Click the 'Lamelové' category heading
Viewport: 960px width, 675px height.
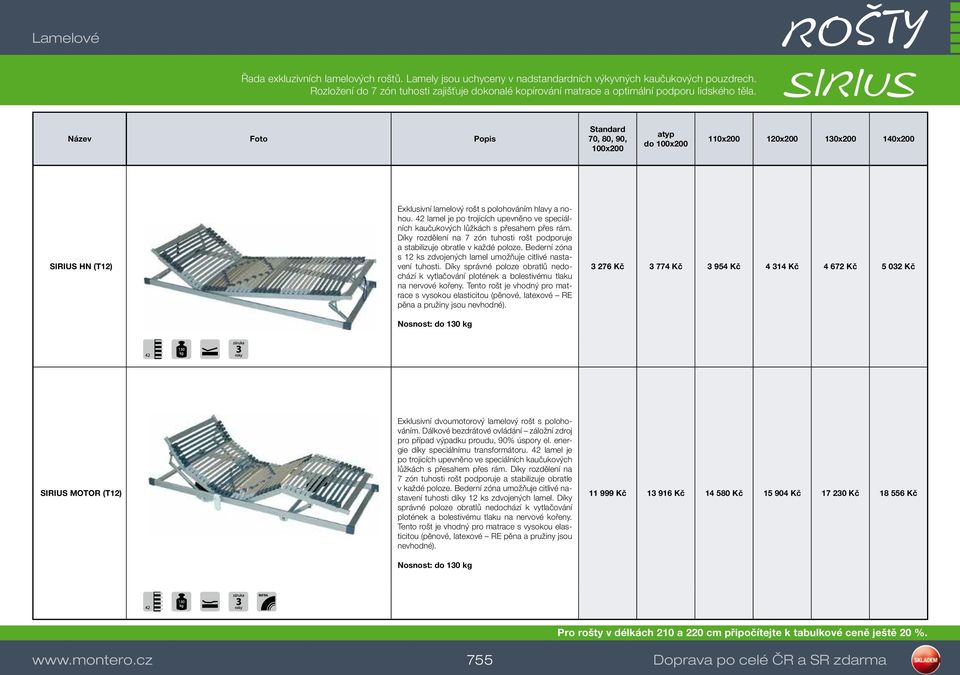tap(66, 38)
